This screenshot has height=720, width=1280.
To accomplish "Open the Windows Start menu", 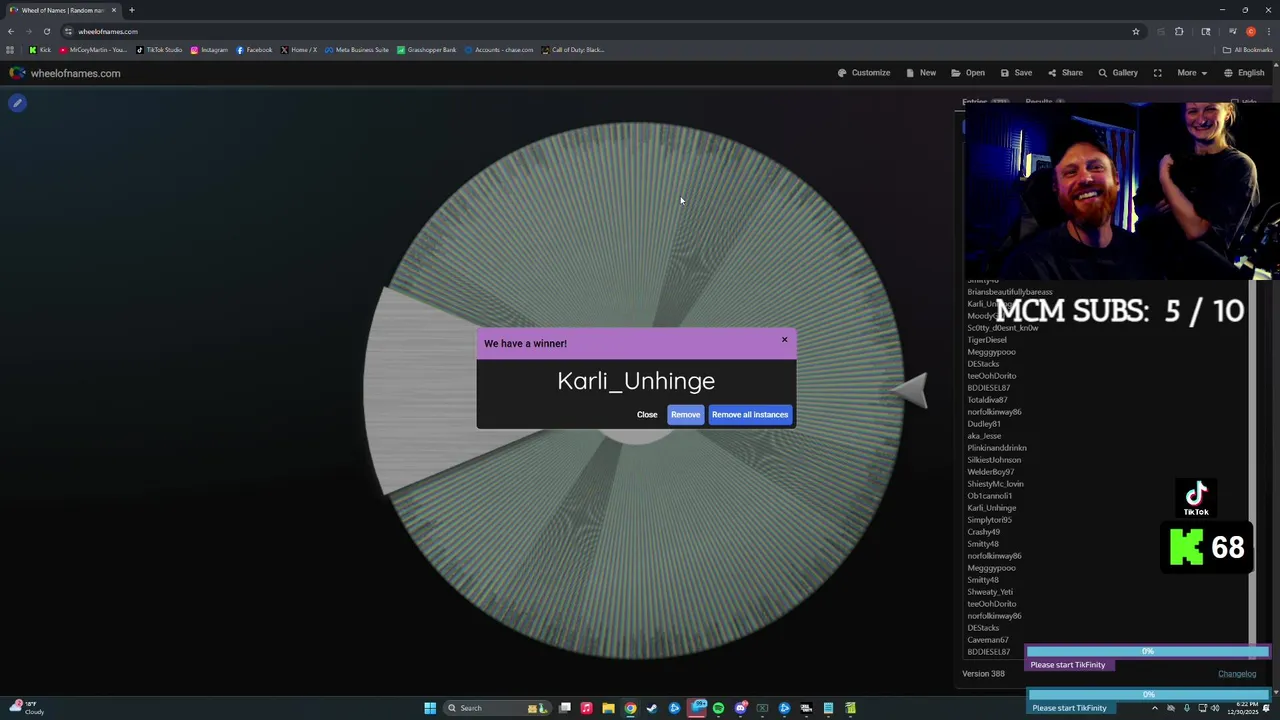I will tap(430, 708).
